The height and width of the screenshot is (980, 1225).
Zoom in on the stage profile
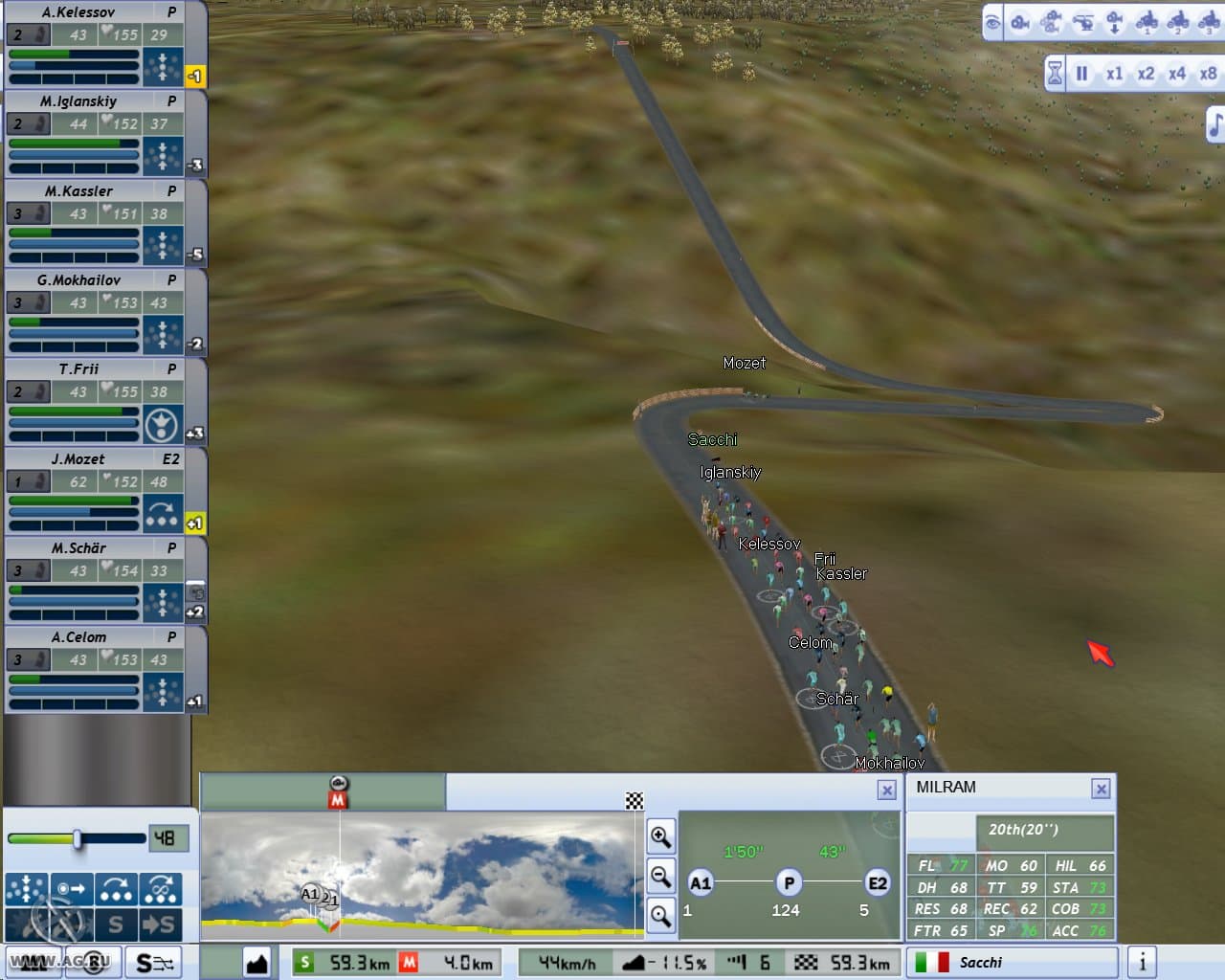660,836
